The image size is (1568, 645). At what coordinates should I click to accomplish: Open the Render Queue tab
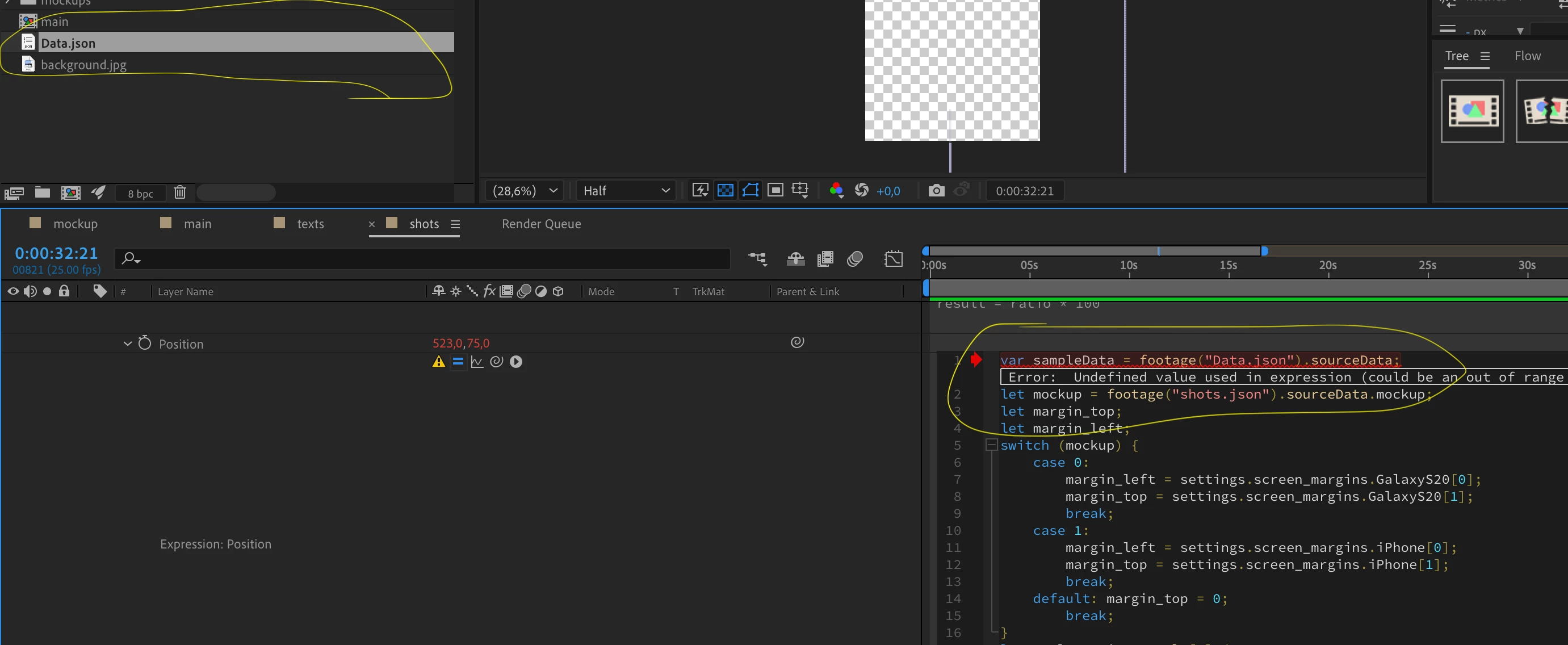click(540, 224)
